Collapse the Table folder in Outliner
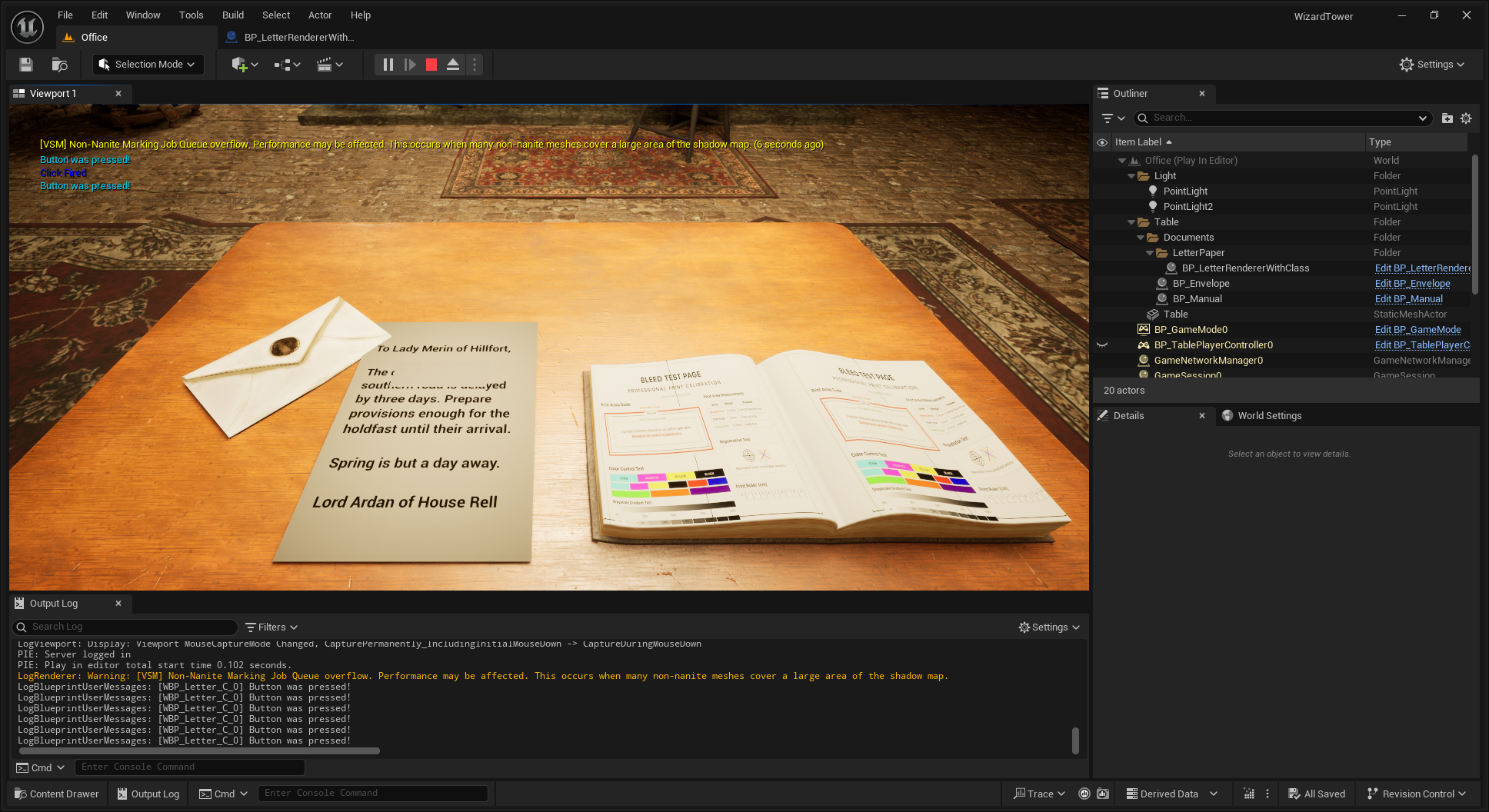 pyautogui.click(x=1131, y=222)
